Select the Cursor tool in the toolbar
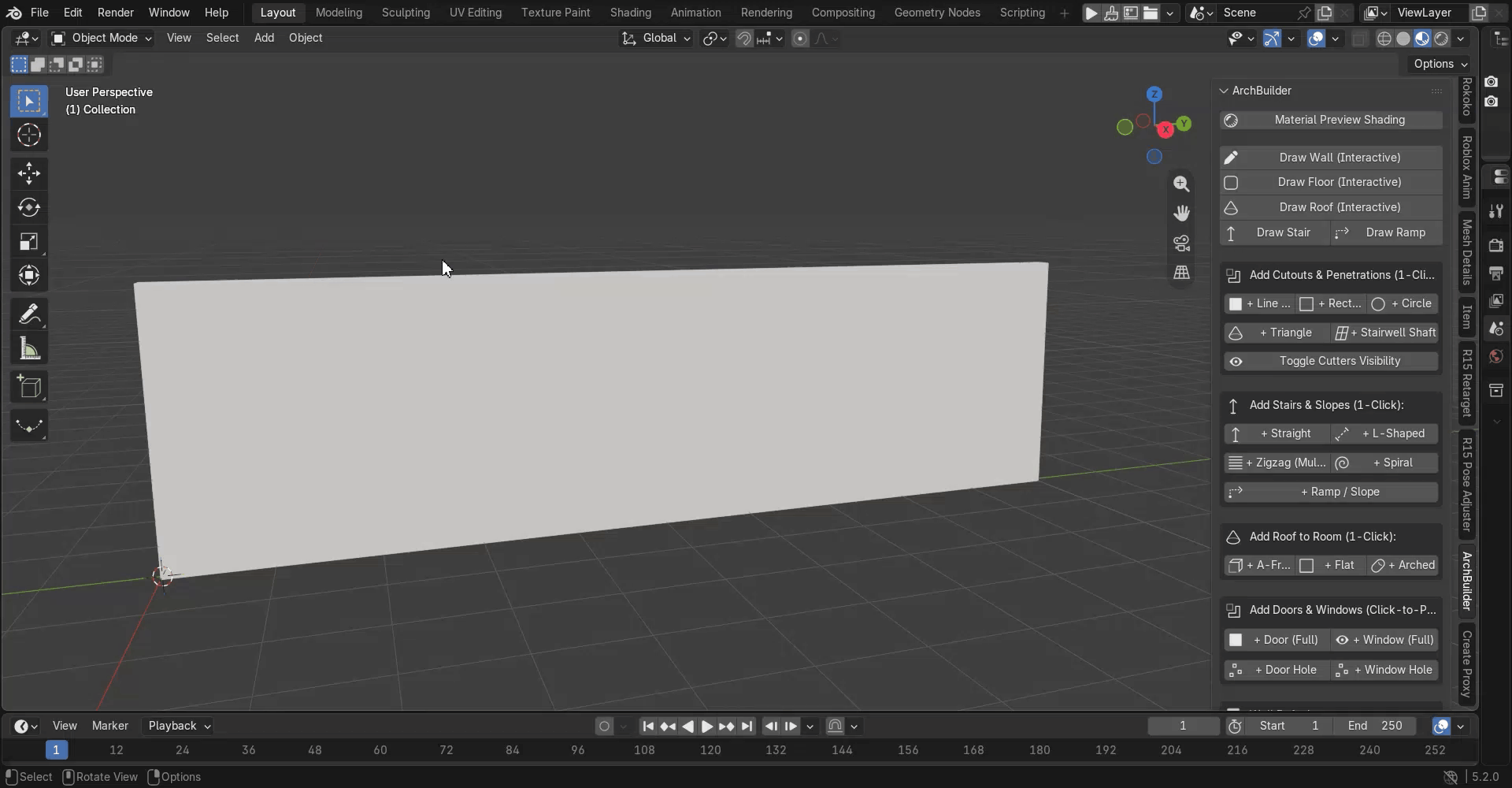The image size is (1512, 788). (x=29, y=136)
